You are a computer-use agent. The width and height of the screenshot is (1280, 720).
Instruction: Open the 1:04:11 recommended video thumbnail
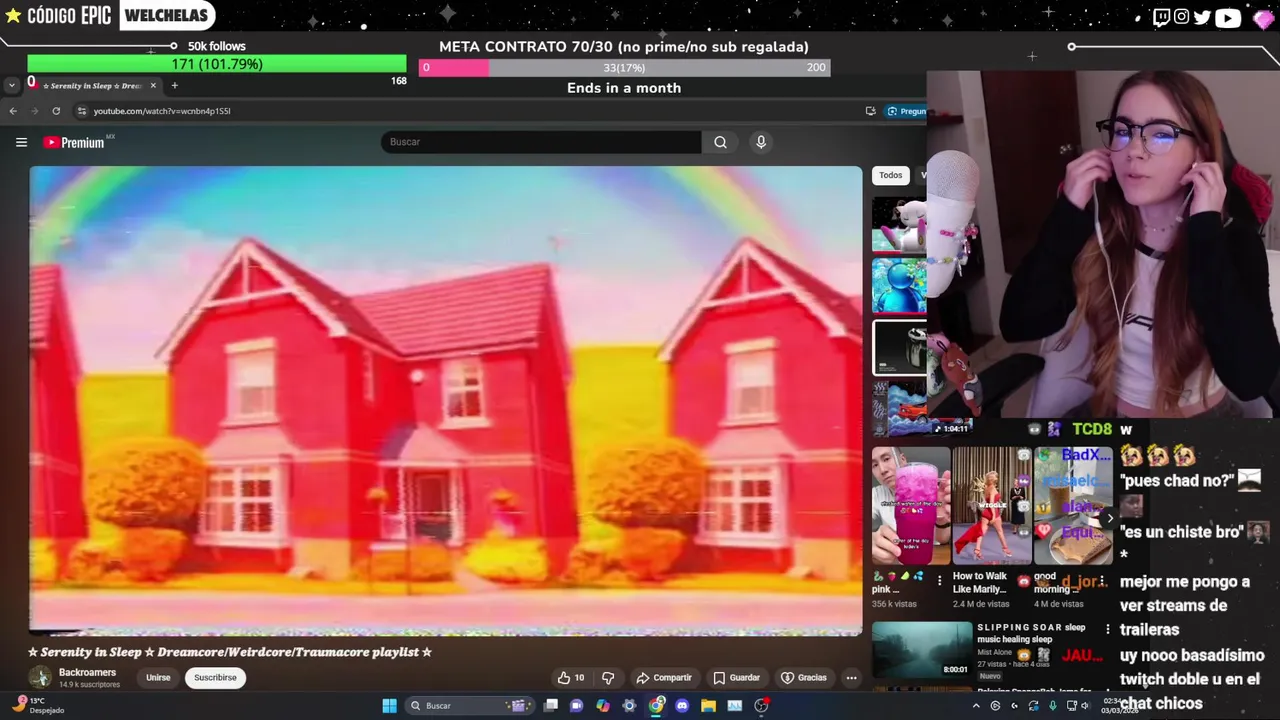coord(900,408)
